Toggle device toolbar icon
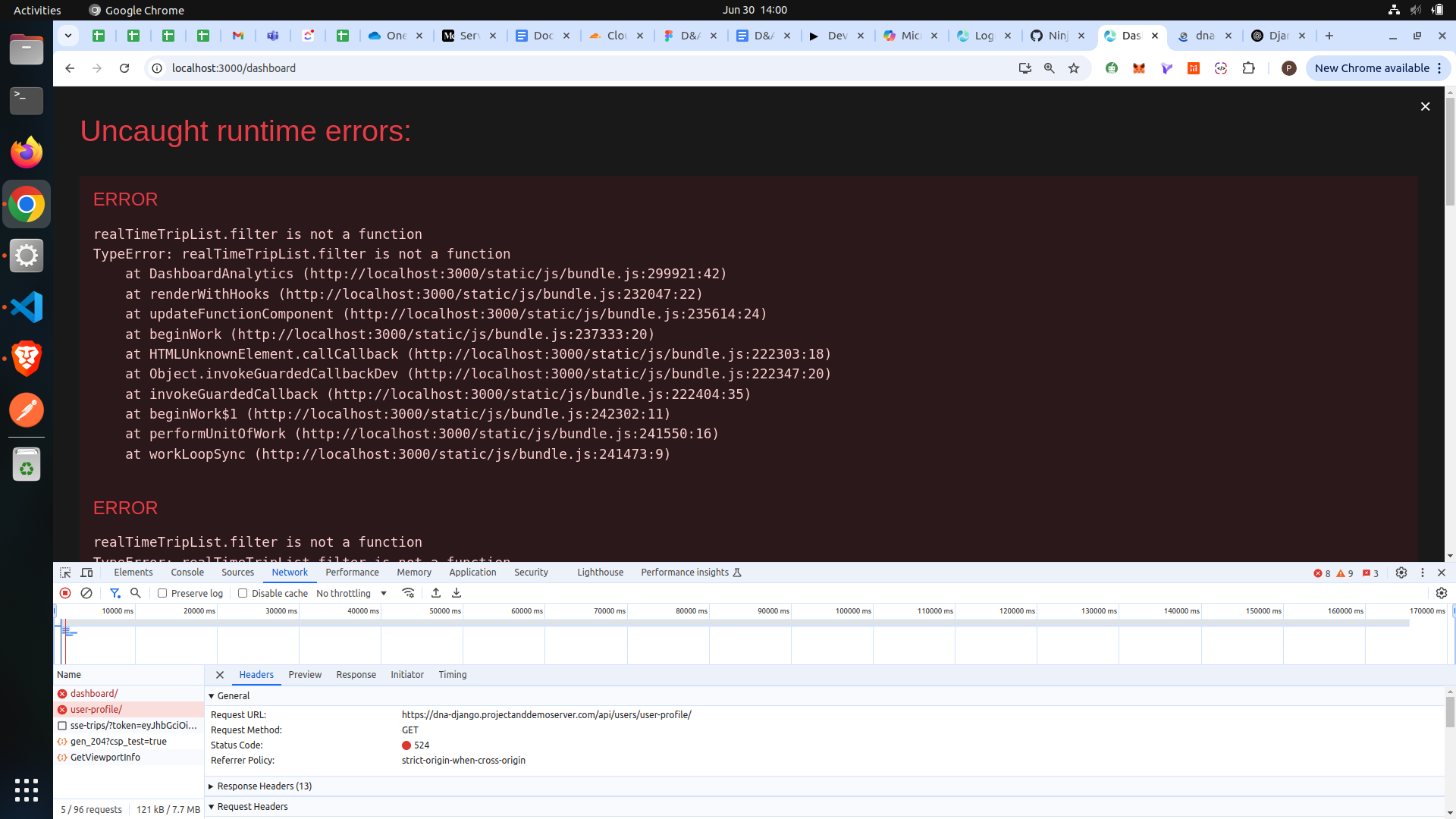 (87, 573)
